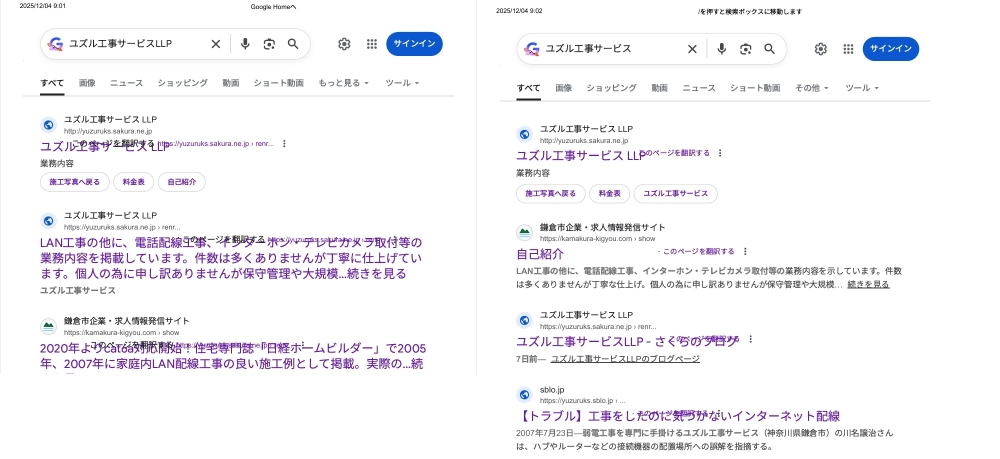Click the サインイン button in the right window
Viewport: 1000px width, 459px height.
point(890,49)
